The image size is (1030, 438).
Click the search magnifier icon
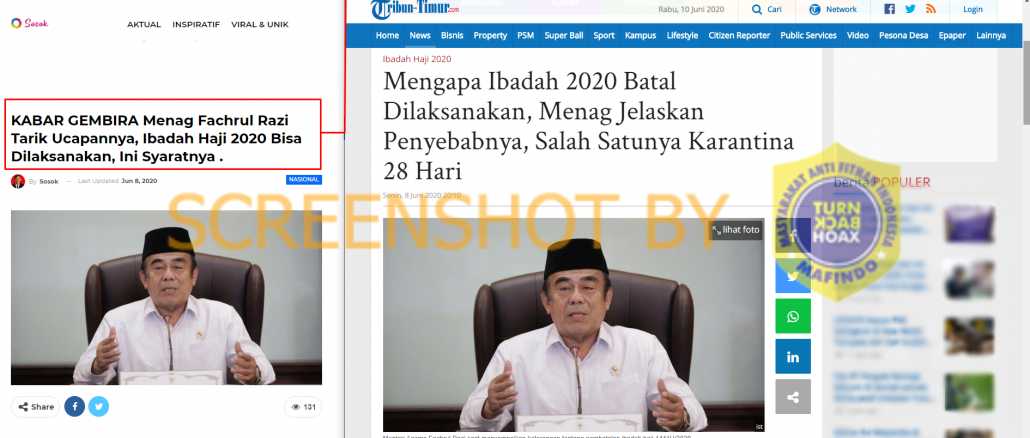click(x=757, y=9)
